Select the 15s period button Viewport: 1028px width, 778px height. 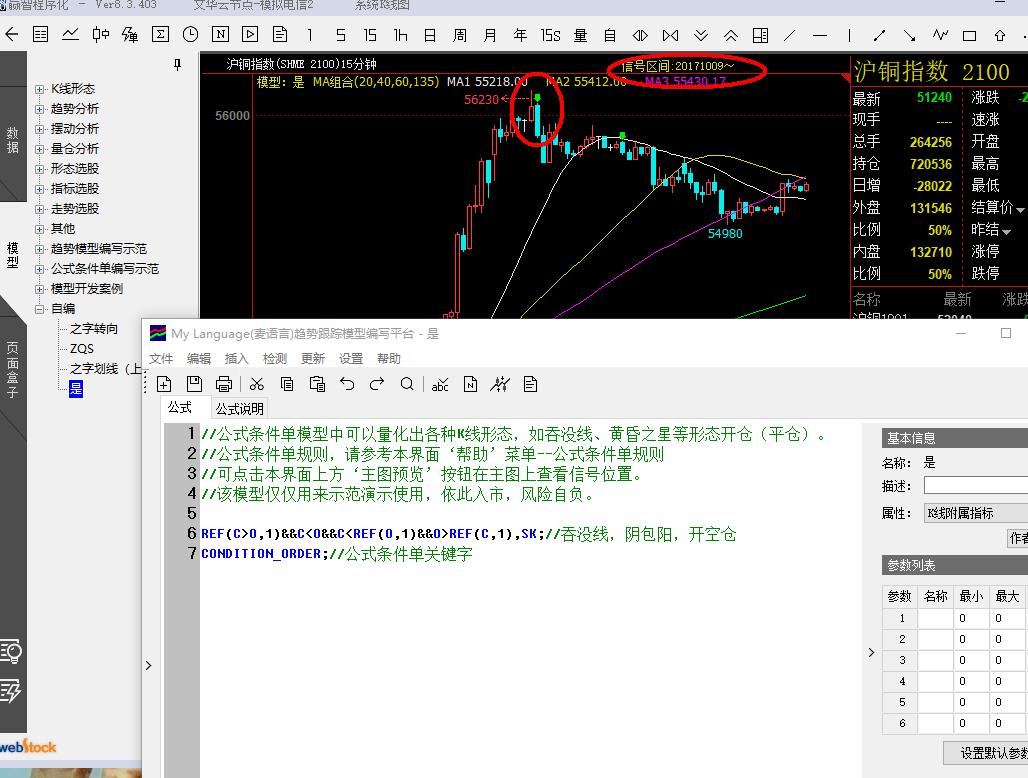pyautogui.click(x=550, y=35)
